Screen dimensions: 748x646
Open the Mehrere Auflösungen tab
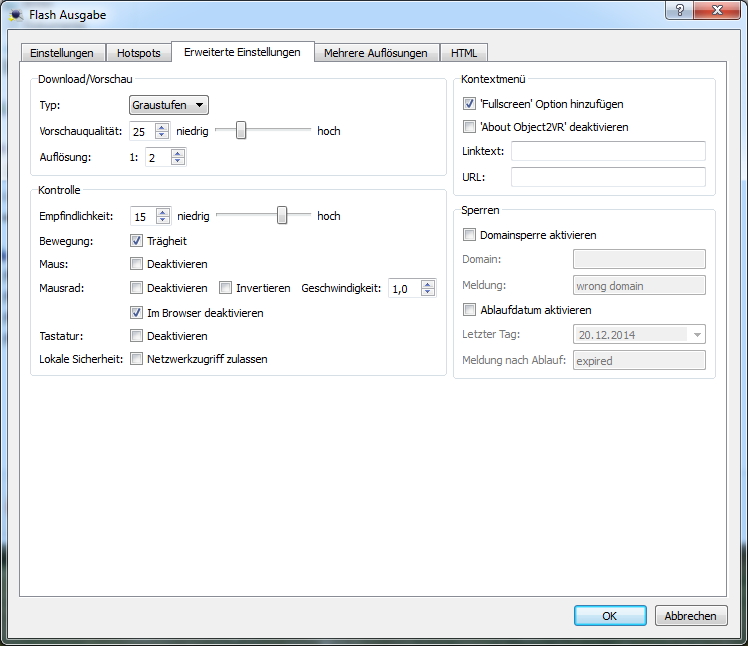click(375, 53)
